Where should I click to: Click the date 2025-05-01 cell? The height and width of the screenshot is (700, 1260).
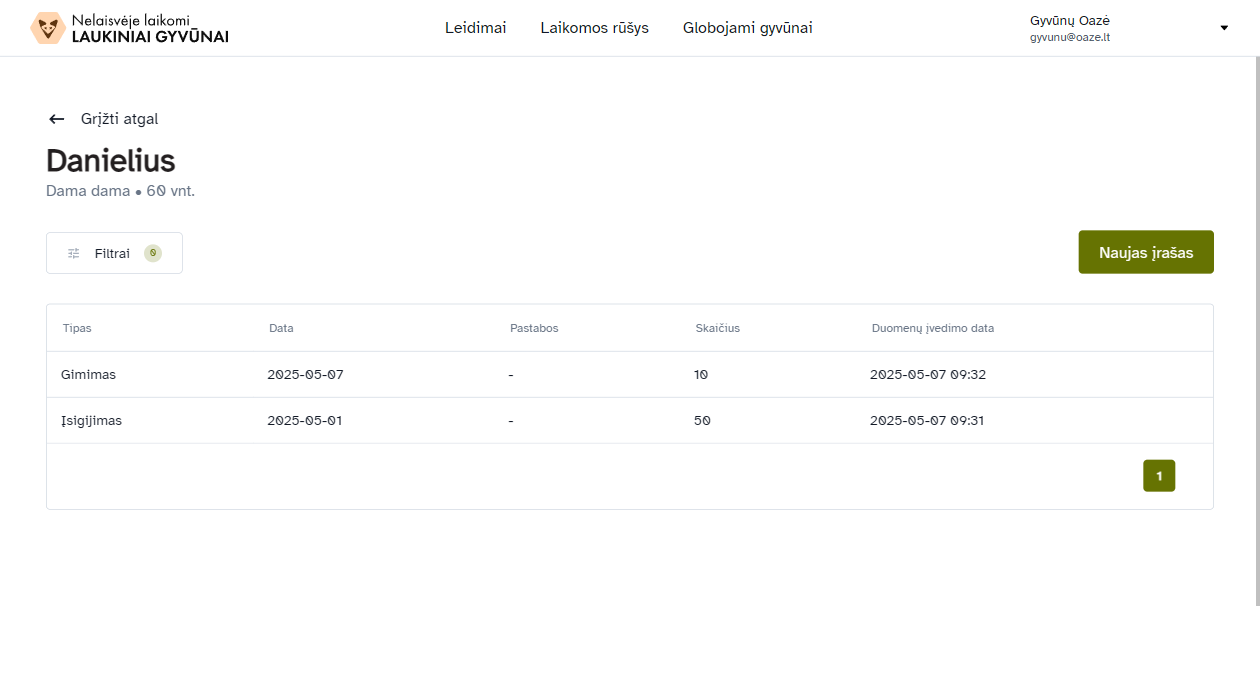tap(305, 421)
